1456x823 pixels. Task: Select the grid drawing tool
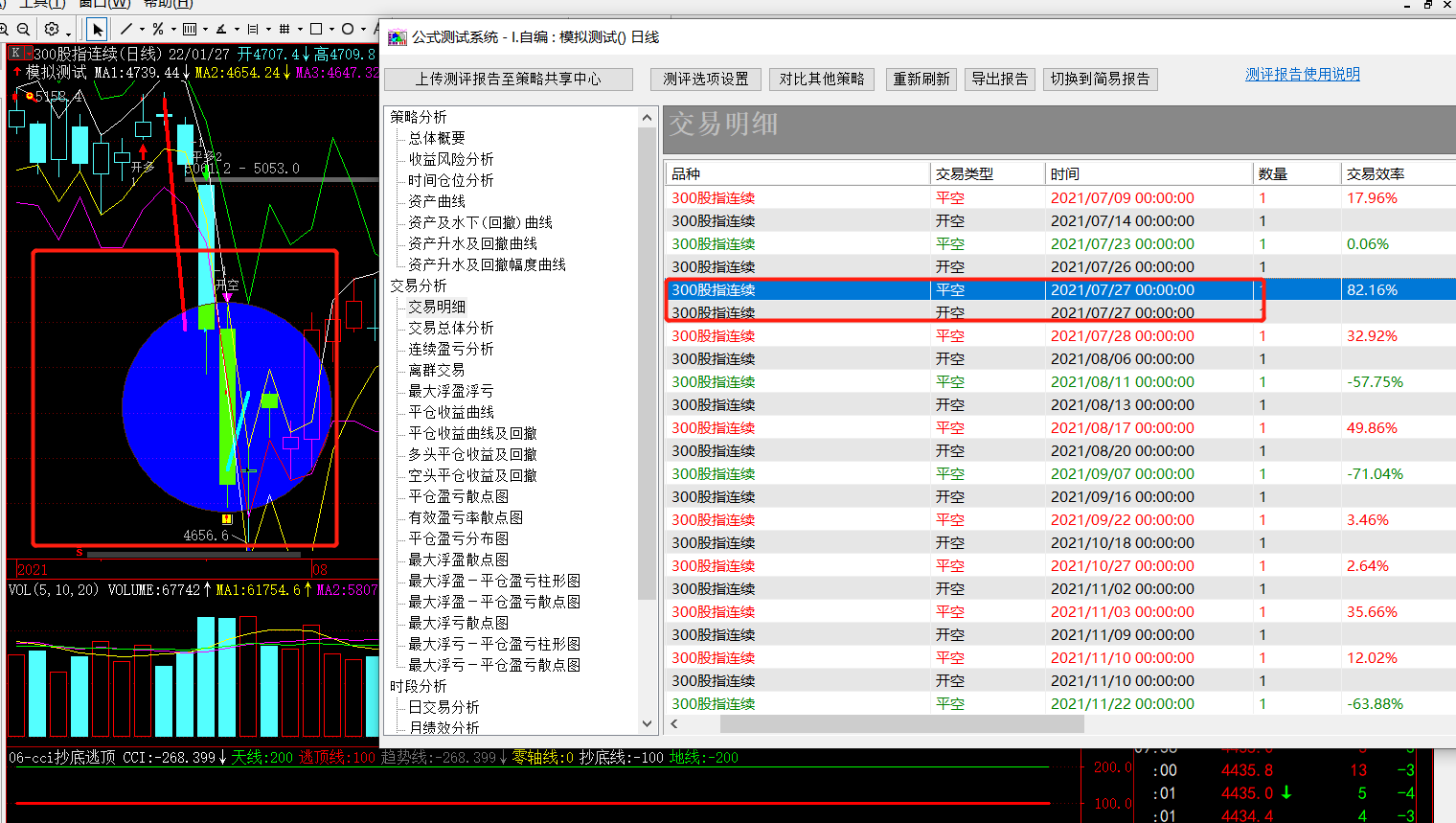(x=284, y=29)
